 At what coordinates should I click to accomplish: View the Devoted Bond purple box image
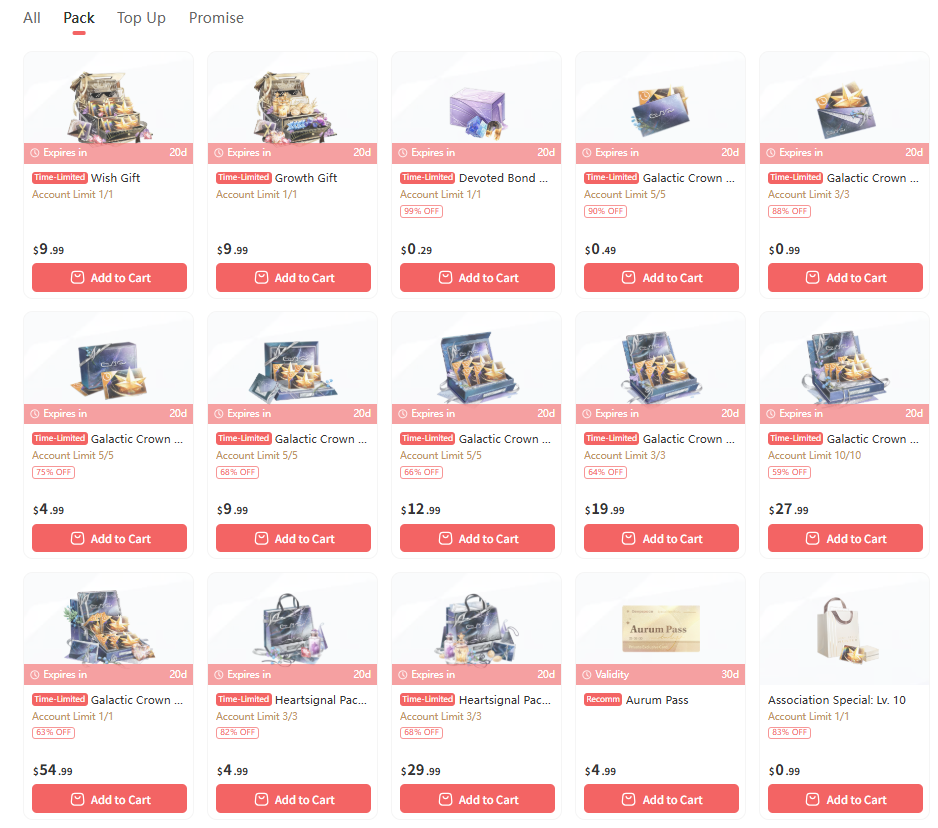pyautogui.click(x=477, y=112)
